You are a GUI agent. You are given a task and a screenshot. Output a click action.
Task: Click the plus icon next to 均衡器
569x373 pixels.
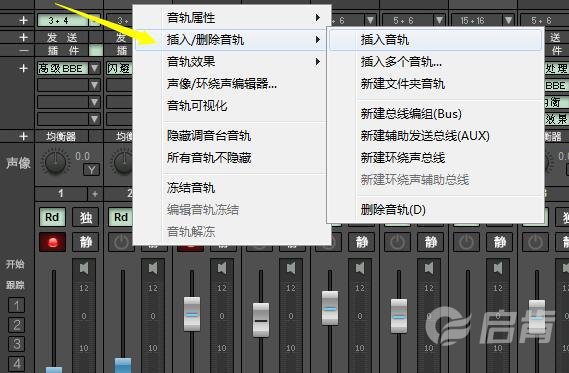click(x=23, y=136)
